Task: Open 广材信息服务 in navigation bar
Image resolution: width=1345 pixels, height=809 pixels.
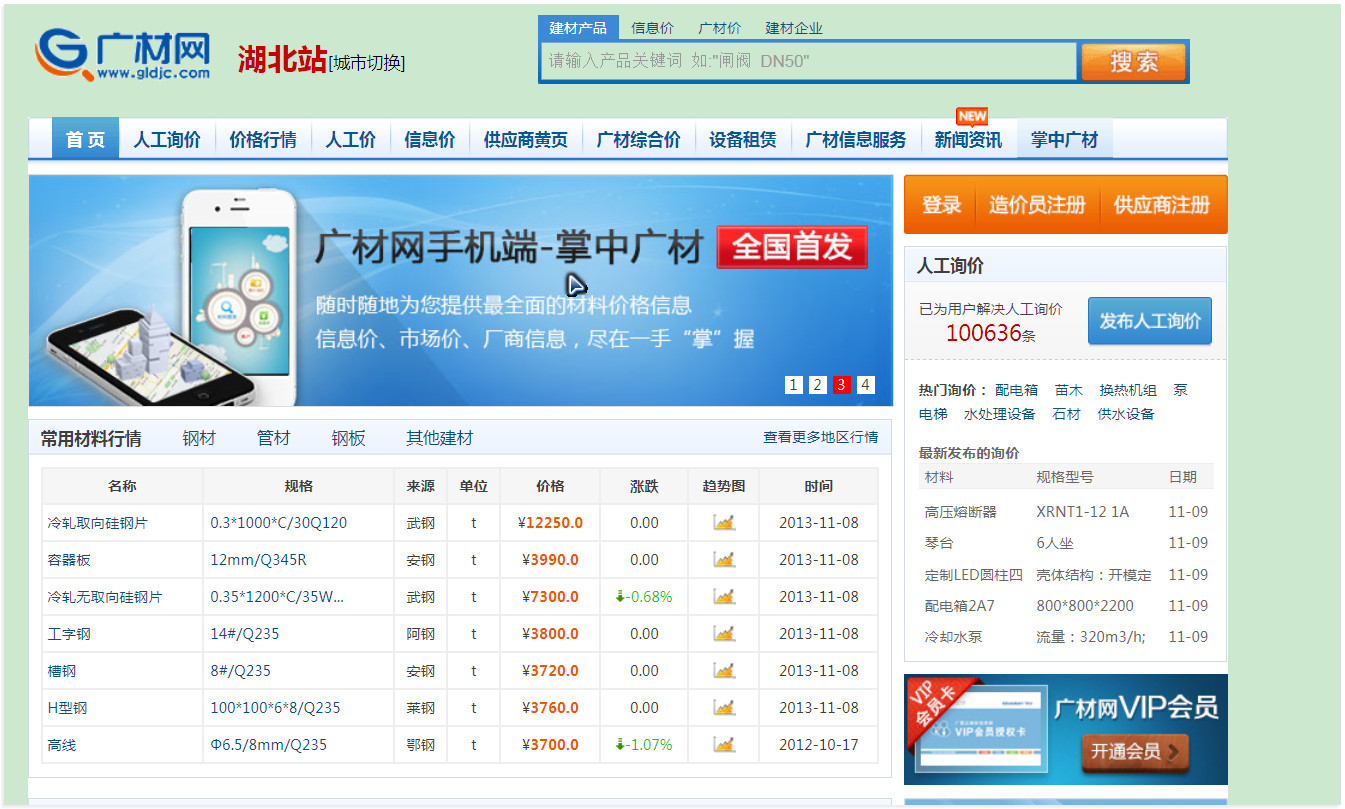Action: click(856, 140)
